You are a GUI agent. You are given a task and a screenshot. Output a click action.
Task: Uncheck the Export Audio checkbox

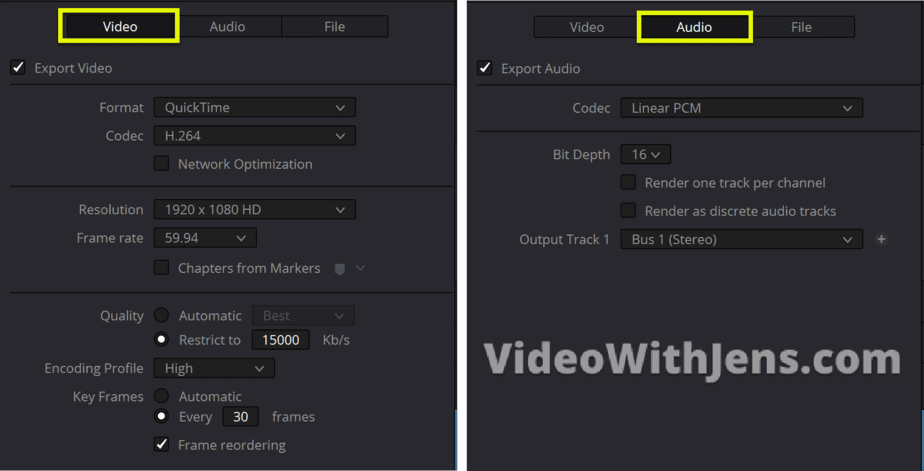[484, 68]
